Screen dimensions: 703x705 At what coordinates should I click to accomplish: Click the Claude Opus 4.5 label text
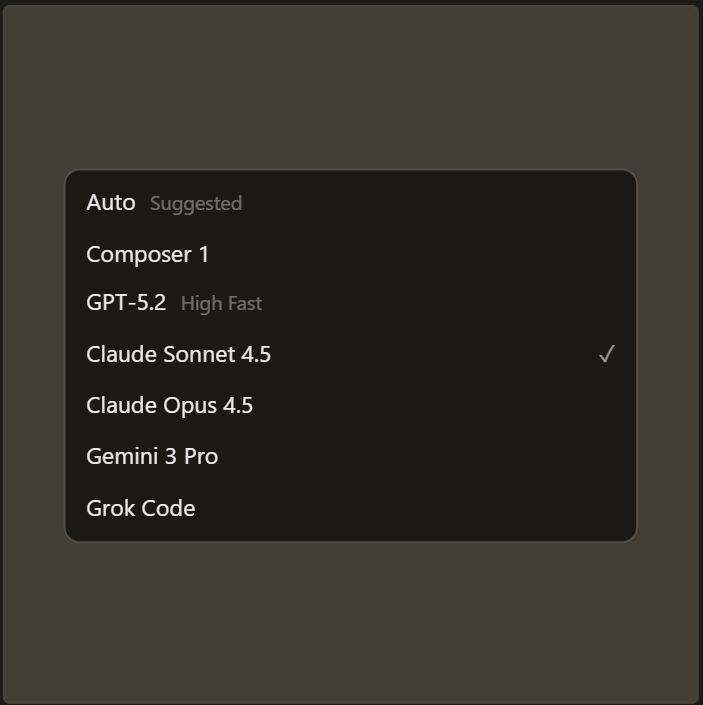[x=169, y=405]
